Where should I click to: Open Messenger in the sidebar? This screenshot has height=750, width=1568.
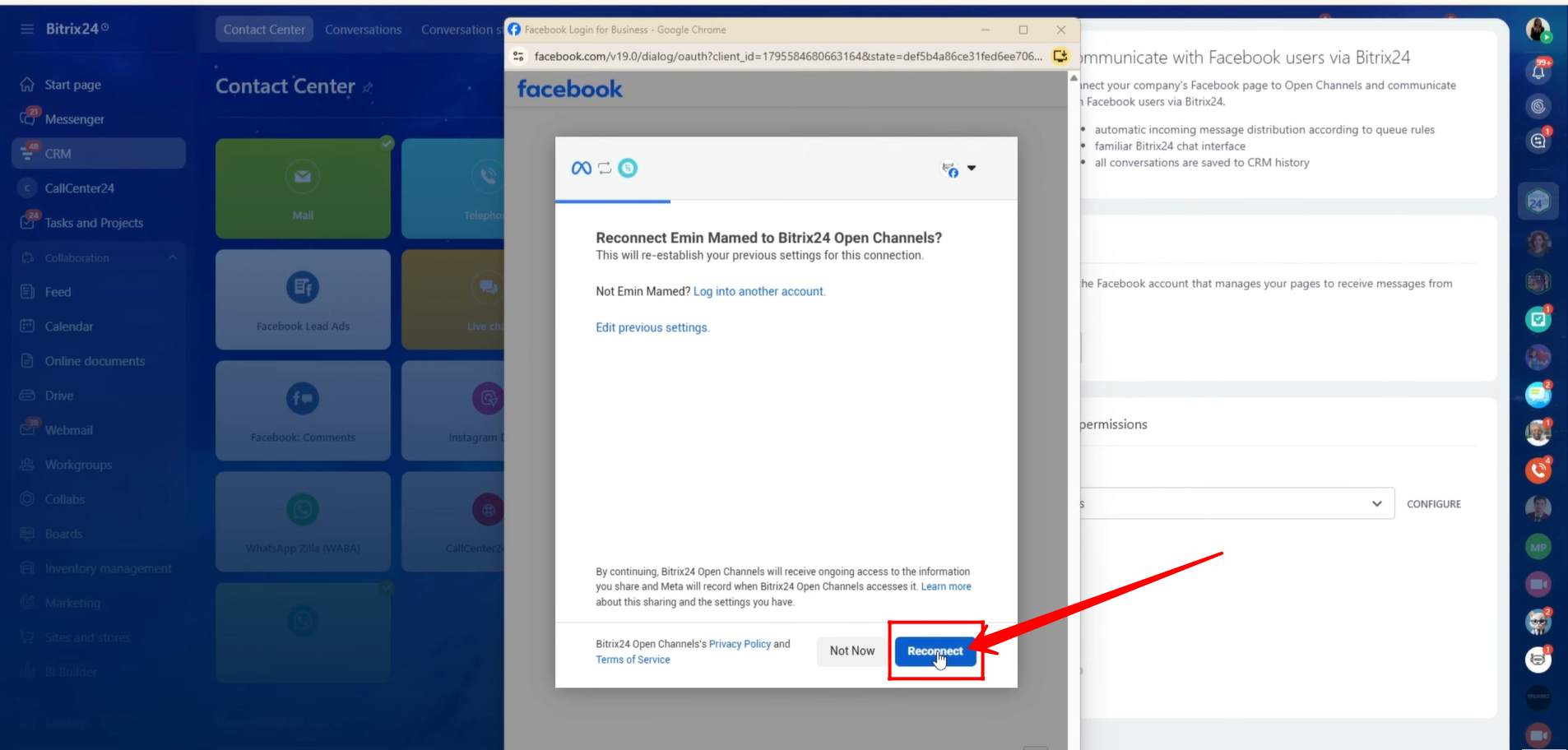tap(74, 119)
